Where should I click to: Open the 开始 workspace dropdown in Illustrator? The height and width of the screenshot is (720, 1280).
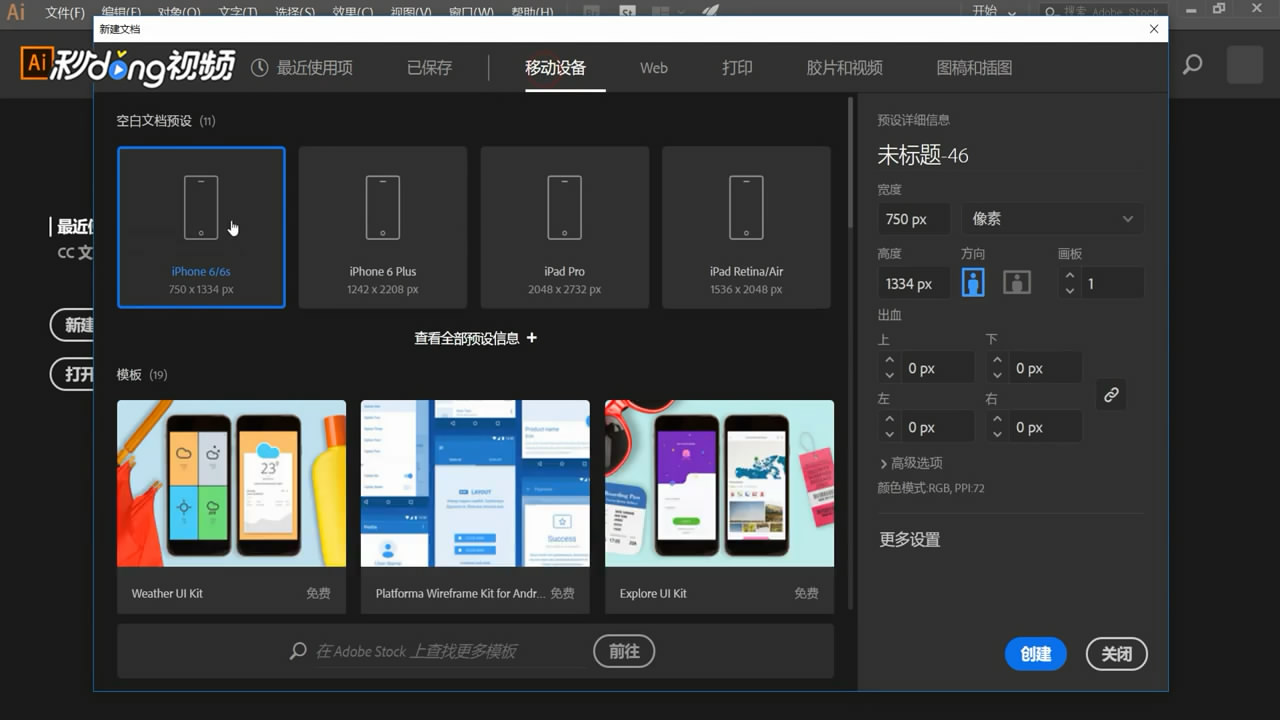pos(994,11)
